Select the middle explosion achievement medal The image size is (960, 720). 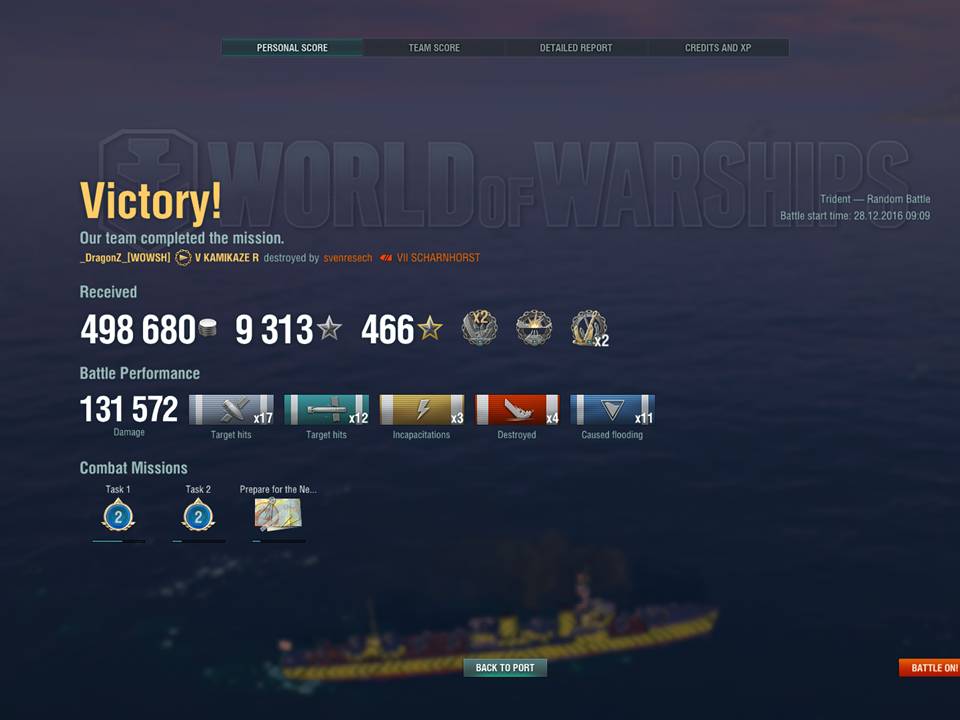tap(534, 328)
